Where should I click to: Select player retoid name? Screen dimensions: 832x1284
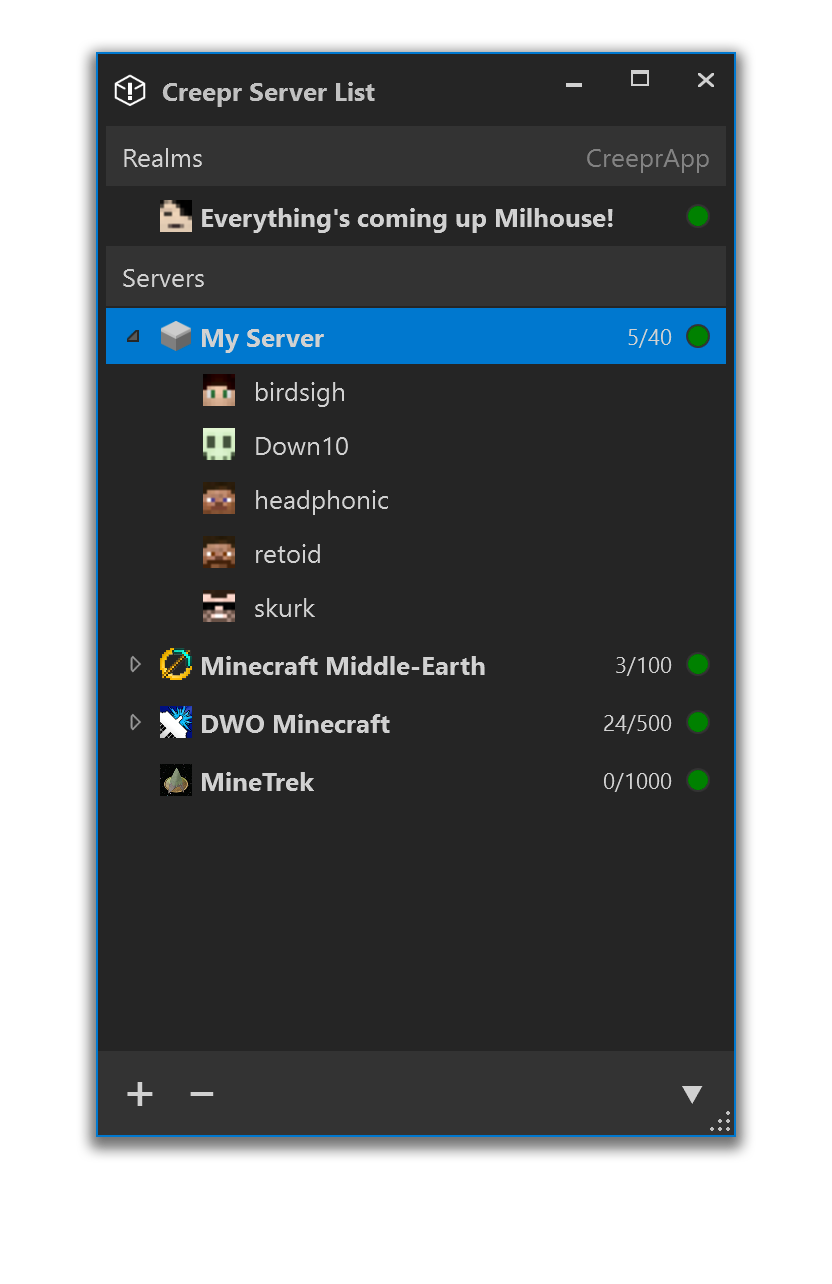click(x=288, y=554)
